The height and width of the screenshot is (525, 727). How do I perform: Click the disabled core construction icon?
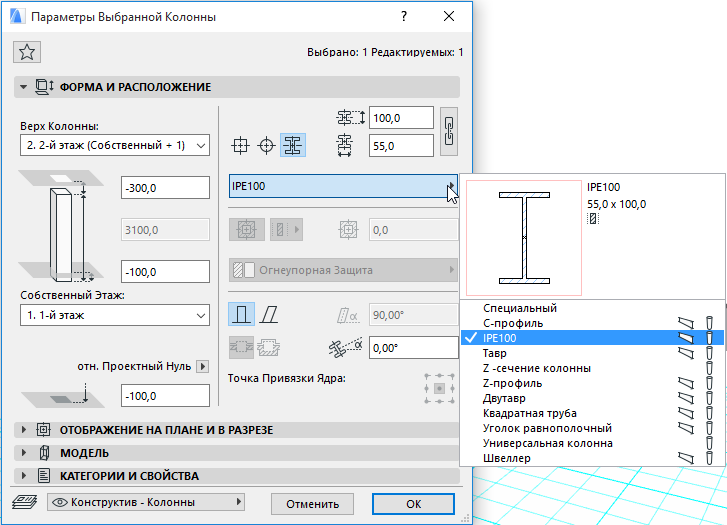[x=247, y=230]
